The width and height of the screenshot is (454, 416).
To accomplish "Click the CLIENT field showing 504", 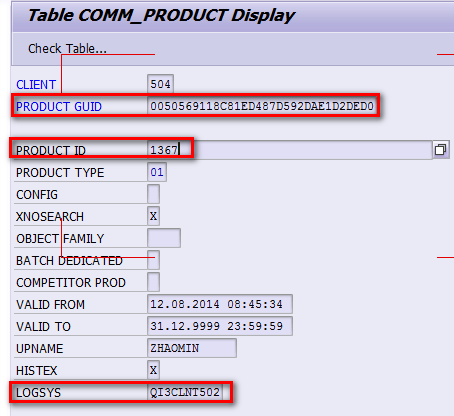I will (x=160, y=84).
